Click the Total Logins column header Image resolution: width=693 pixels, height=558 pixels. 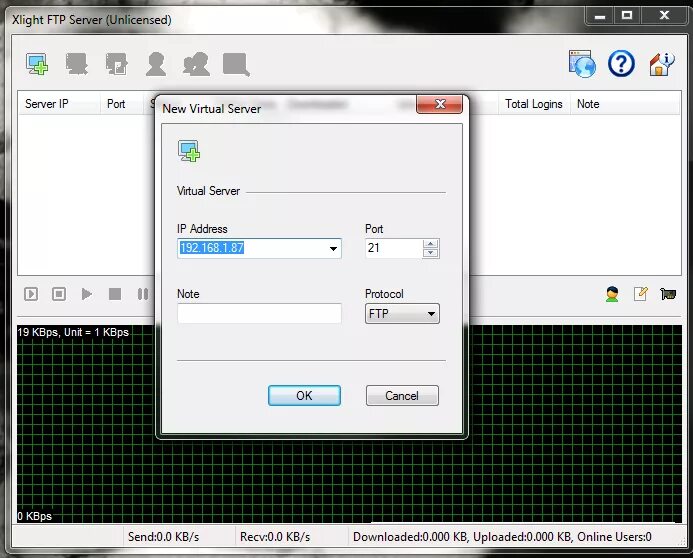tap(534, 104)
